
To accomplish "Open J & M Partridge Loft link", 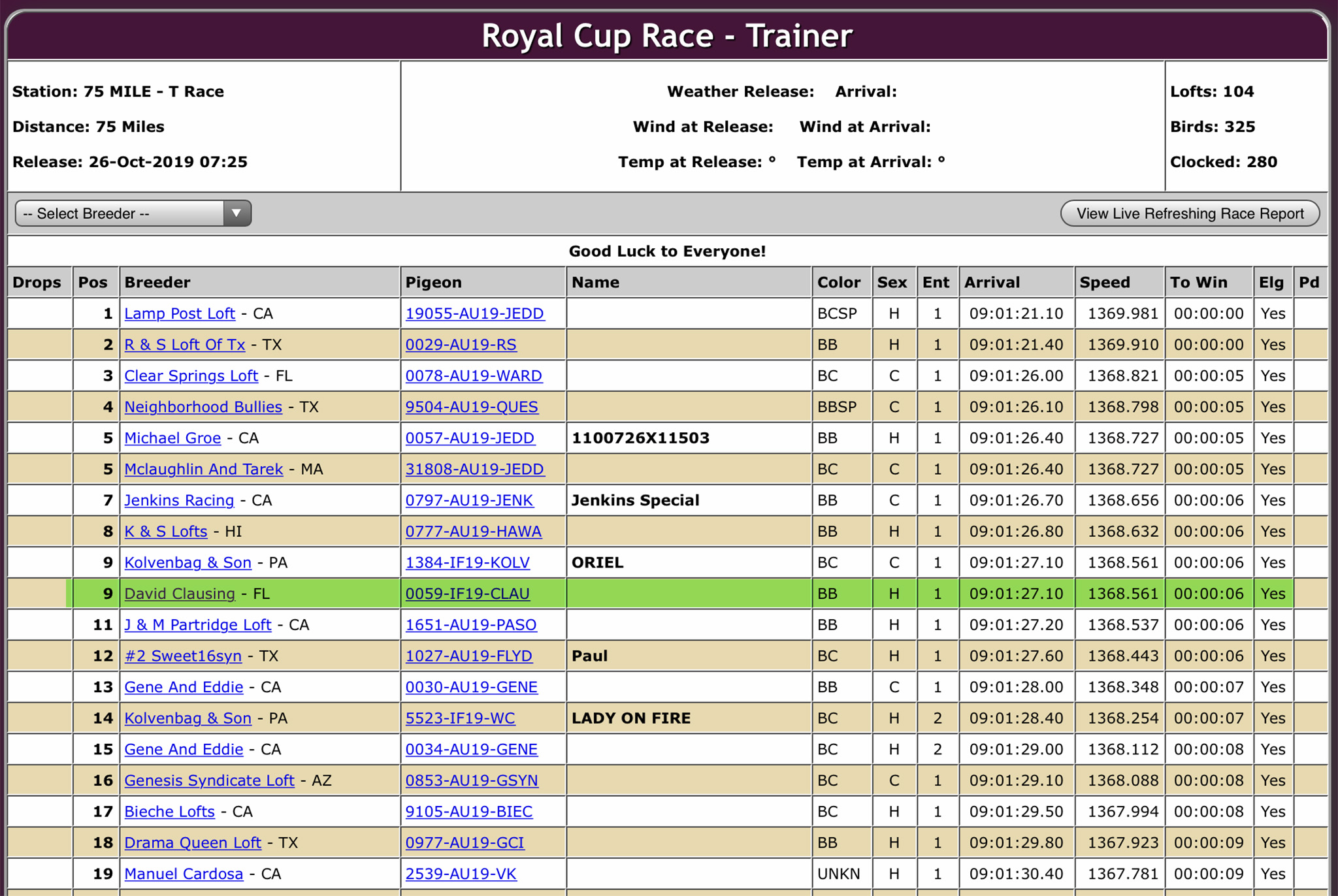I will tap(198, 625).
